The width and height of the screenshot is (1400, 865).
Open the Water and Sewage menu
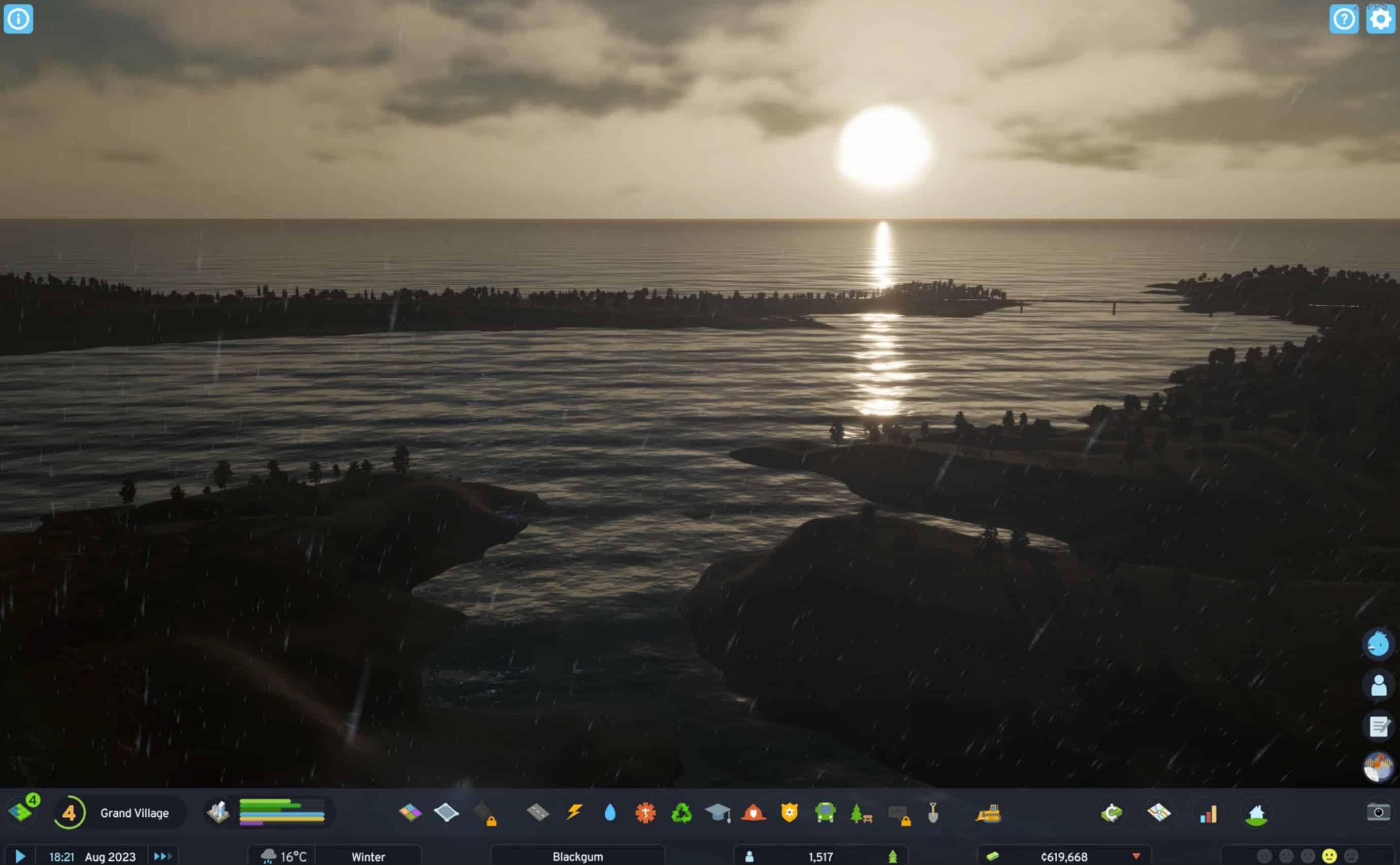click(x=610, y=812)
